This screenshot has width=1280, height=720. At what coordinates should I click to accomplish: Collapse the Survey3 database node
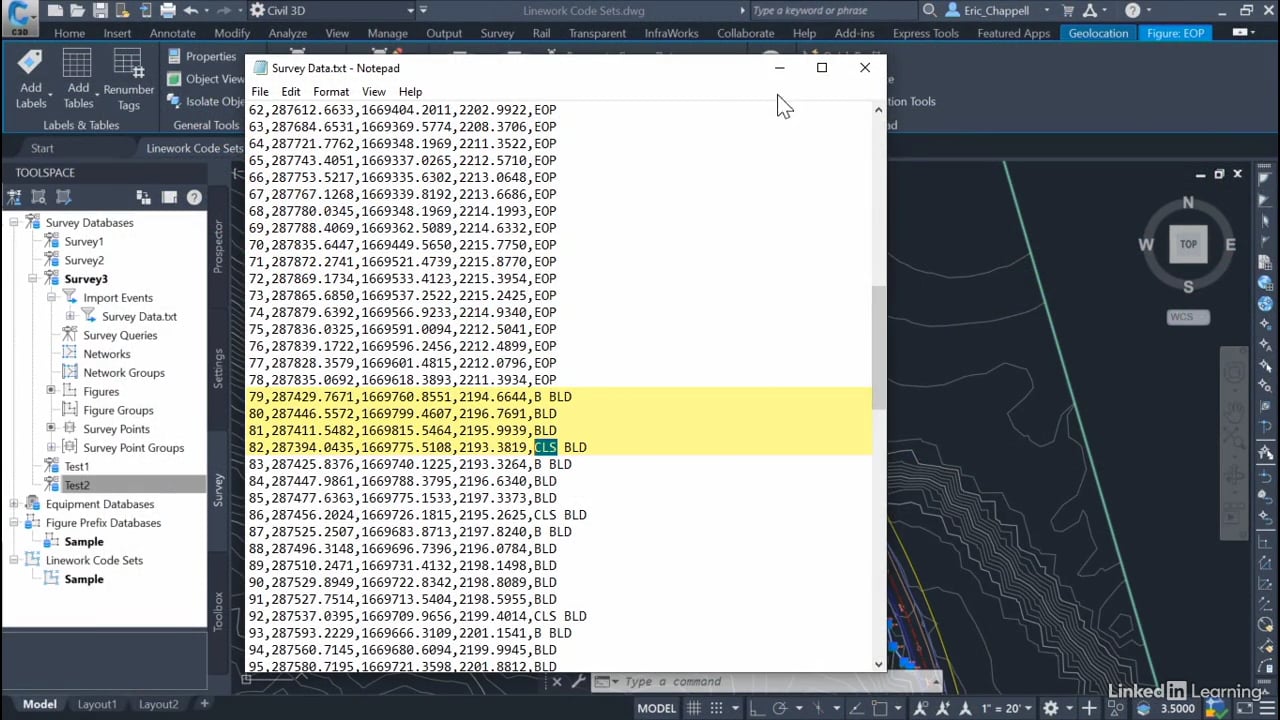33,279
